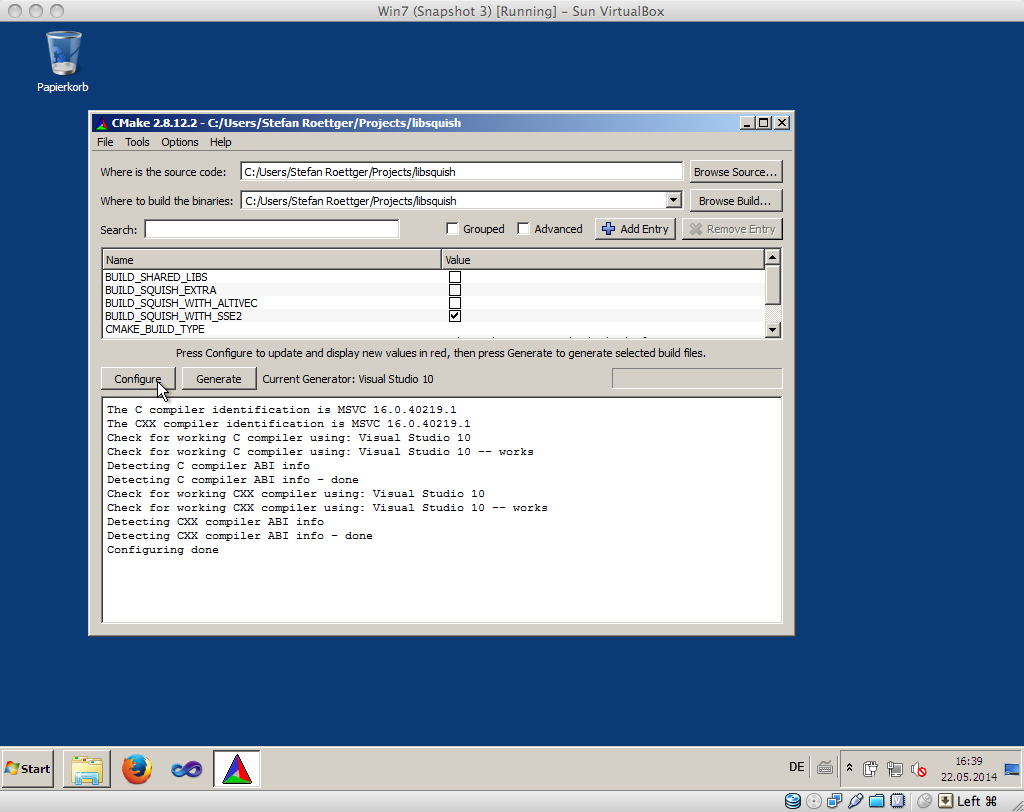Click the Remove Entry button
This screenshot has height=812, width=1024.
732,229
